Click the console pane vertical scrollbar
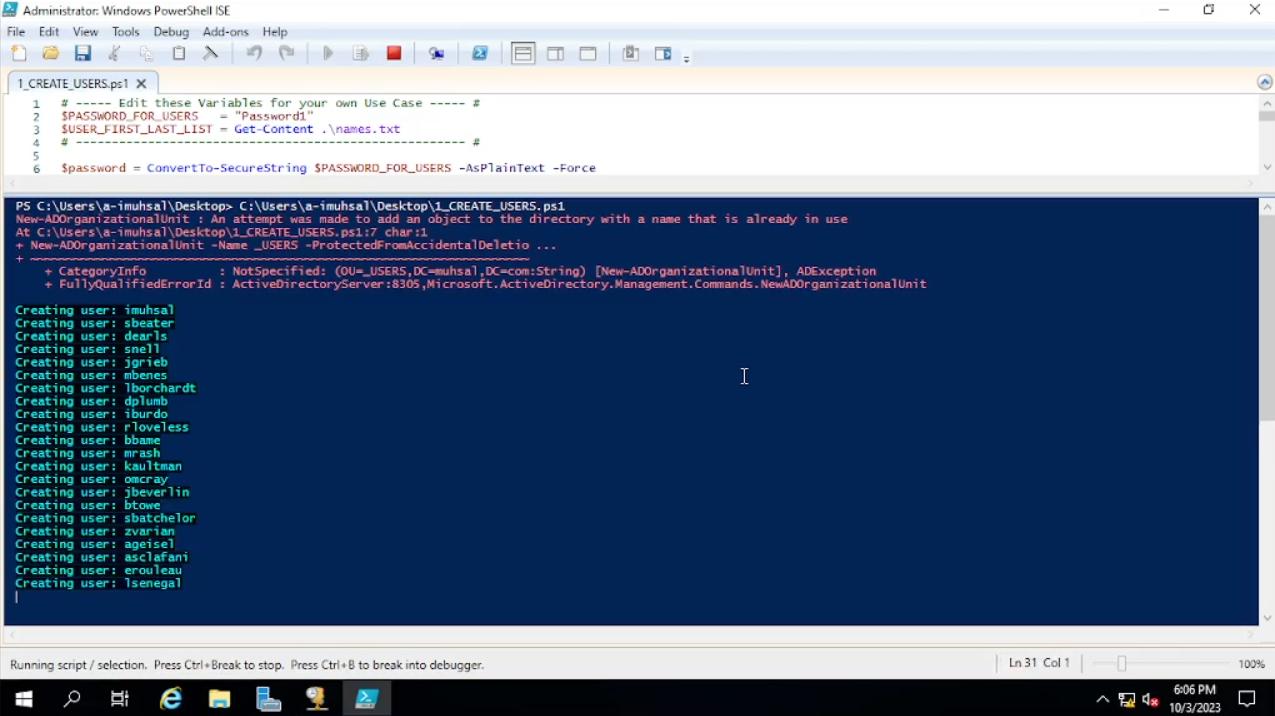1275x716 pixels. (1266, 320)
